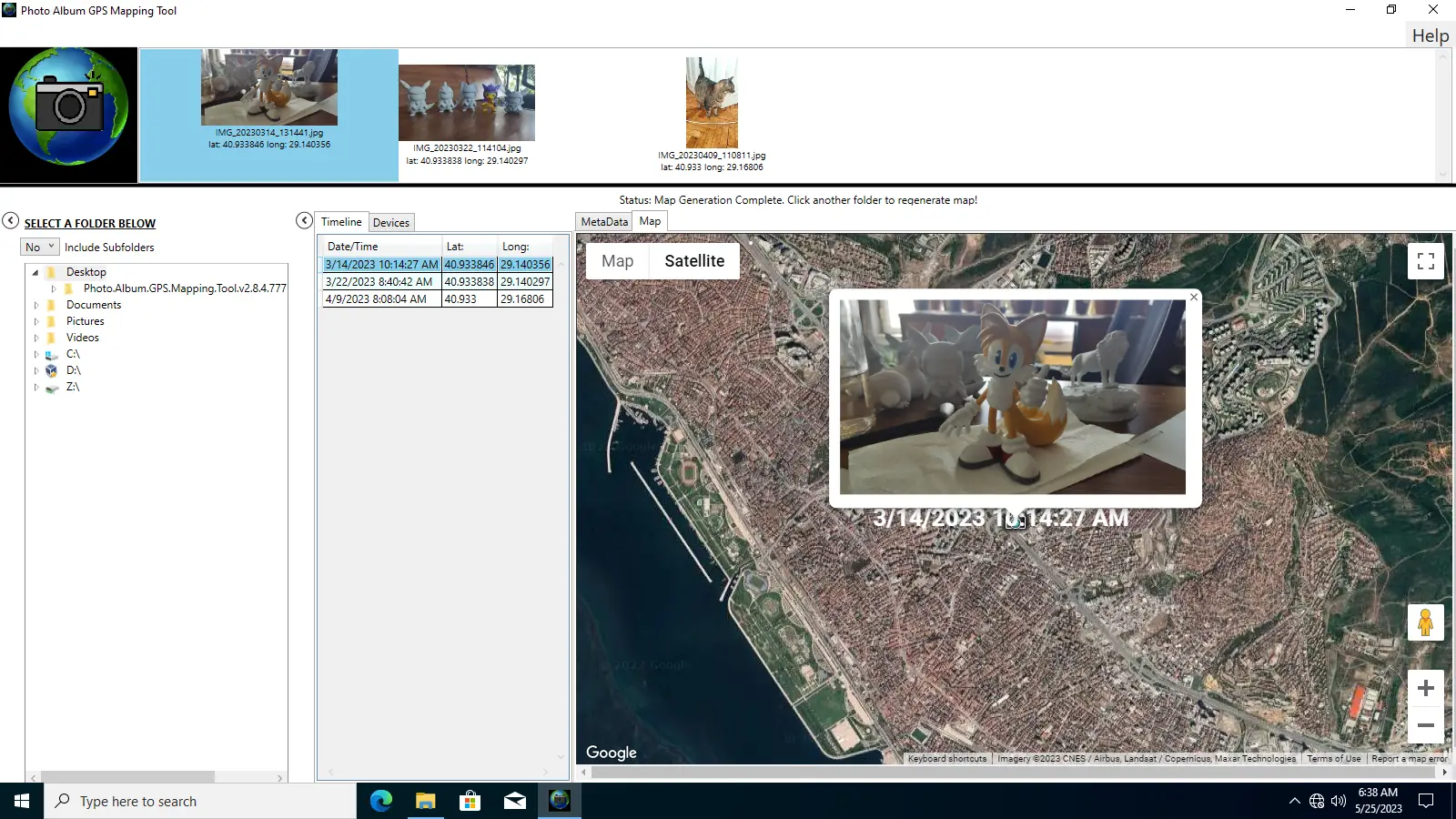Collapse the Timeline panel with the circular arrow
The height and width of the screenshot is (819, 1456).
[304, 220]
